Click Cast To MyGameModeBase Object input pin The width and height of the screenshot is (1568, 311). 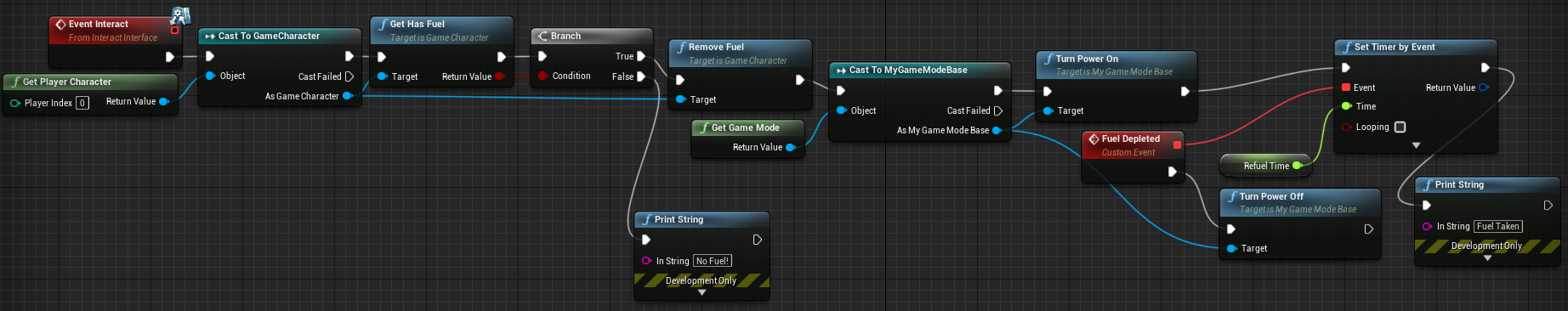point(841,110)
